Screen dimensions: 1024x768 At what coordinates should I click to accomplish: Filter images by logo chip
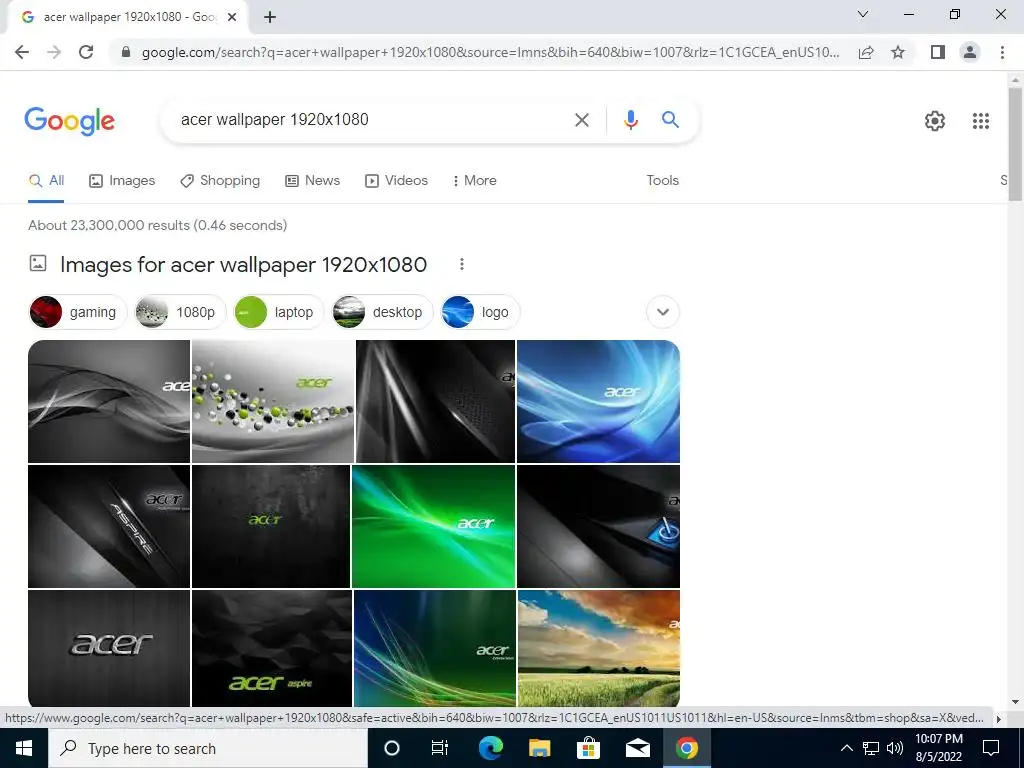click(x=480, y=312)
